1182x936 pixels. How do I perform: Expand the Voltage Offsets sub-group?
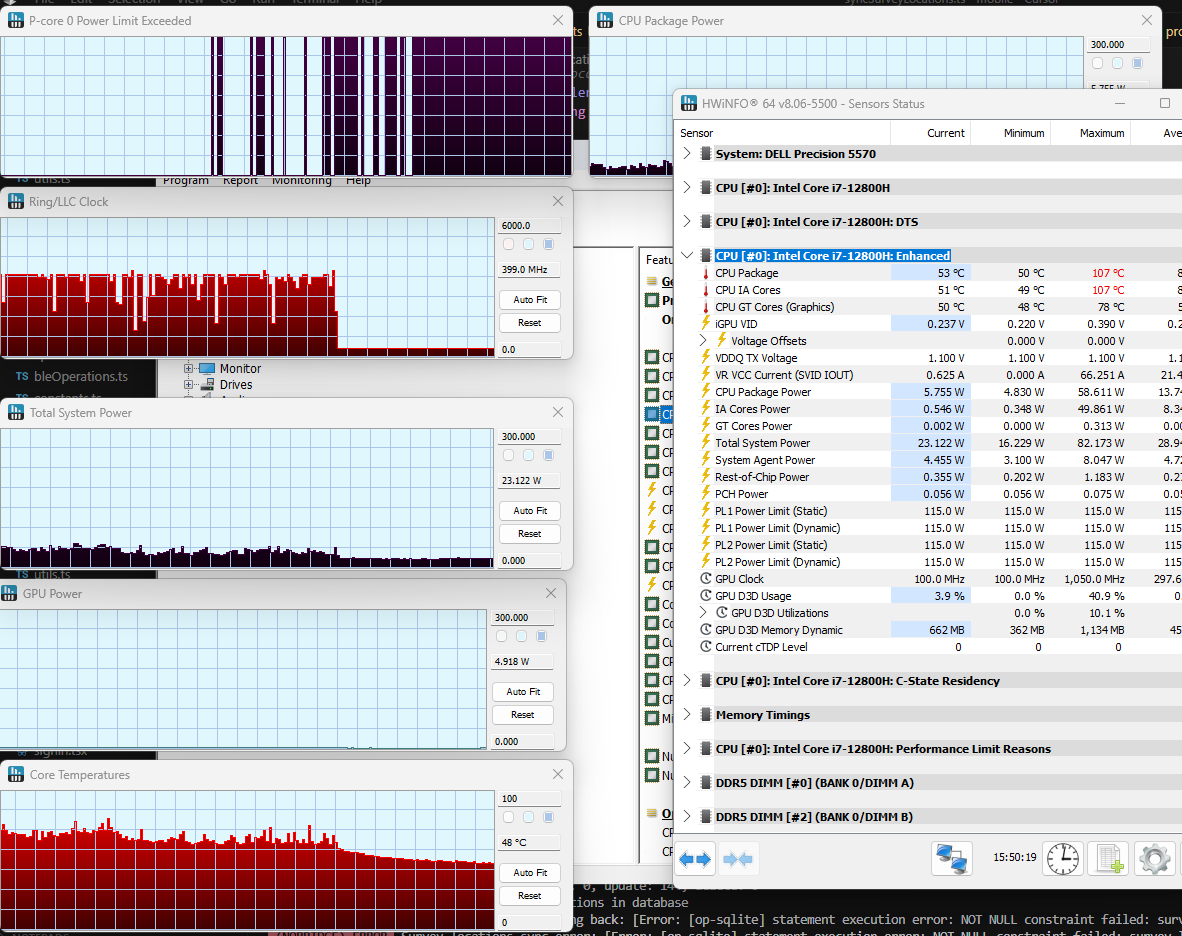coord(703,341)
